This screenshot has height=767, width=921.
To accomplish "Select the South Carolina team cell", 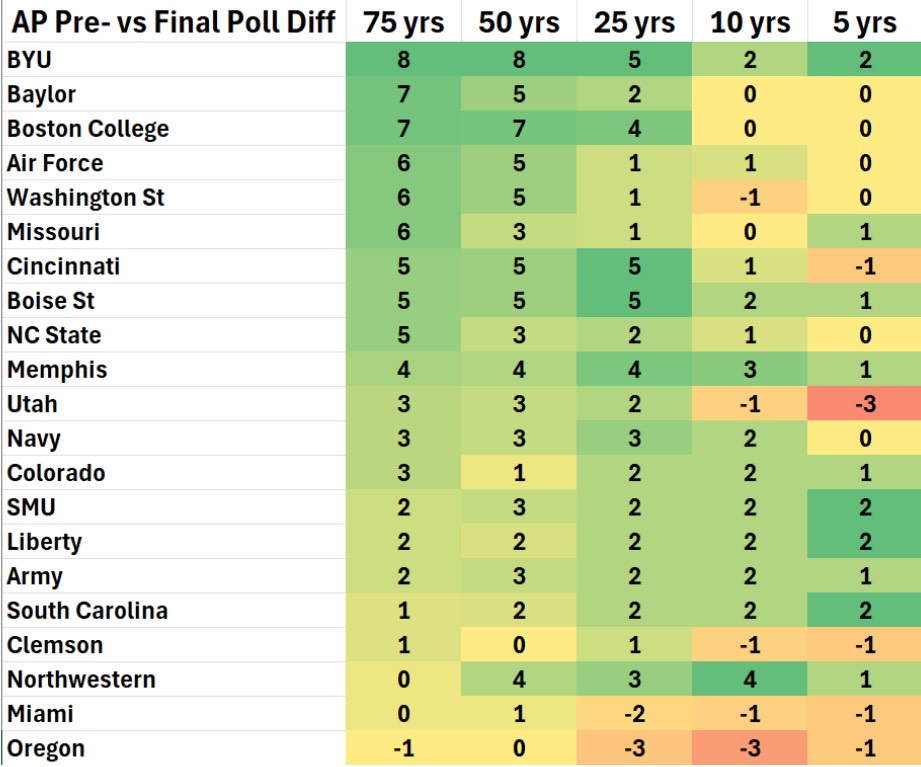I will pos(174,610).
